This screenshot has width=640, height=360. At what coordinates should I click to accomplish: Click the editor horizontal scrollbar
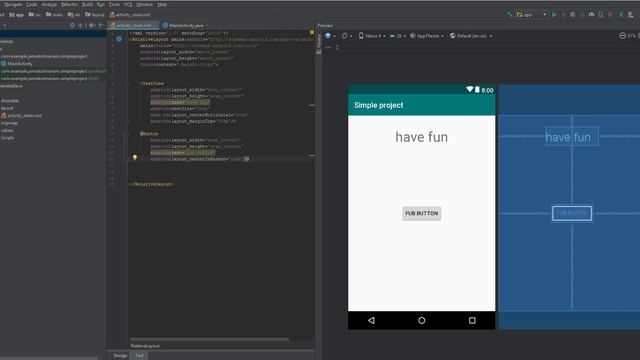(209, 339)
